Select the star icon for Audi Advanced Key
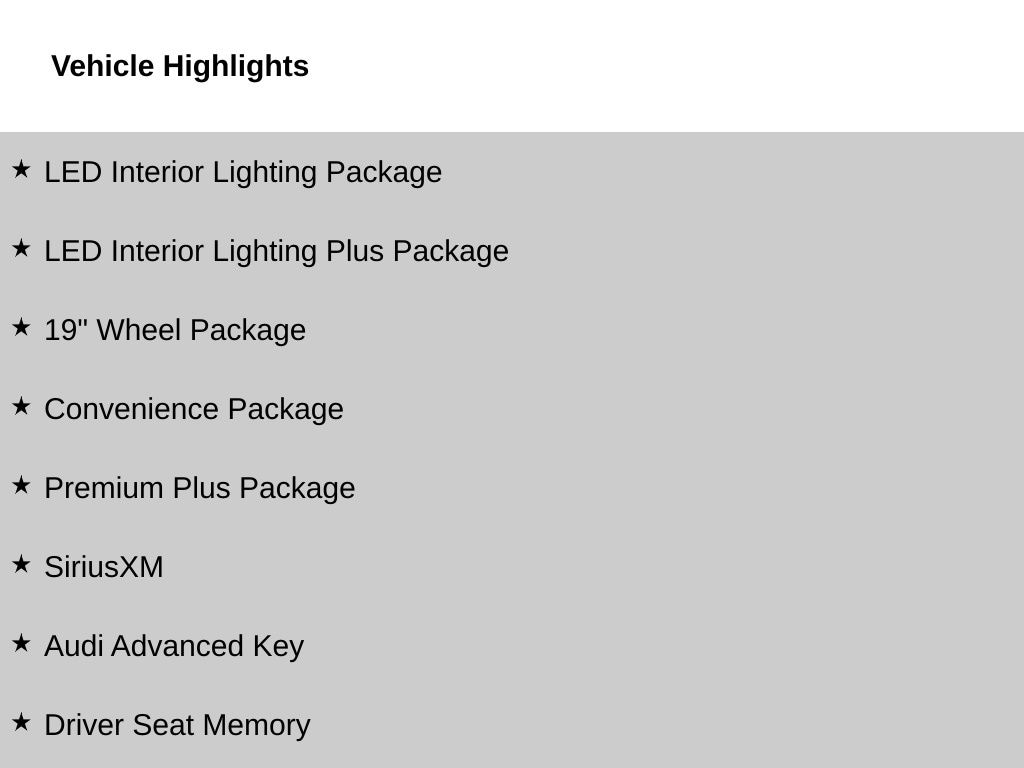Viewport: 1024px width, 768px height. (21, 643)
